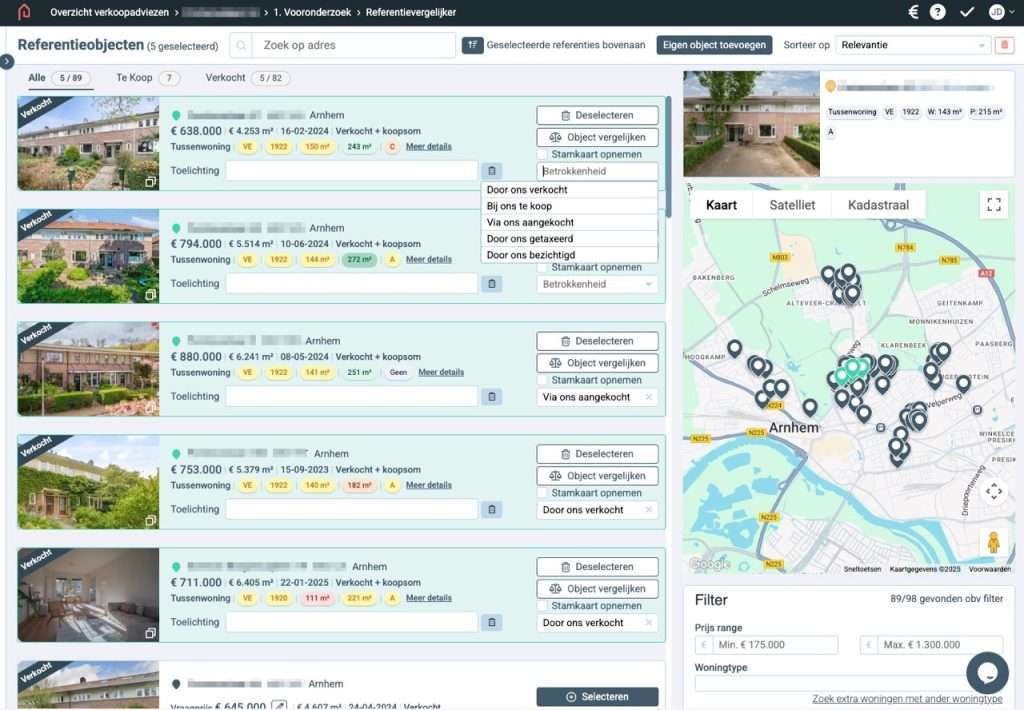1024x710 pixels.
Task: Click Object vergelijken on € 880.000 listing
Action: click(597, 363)
